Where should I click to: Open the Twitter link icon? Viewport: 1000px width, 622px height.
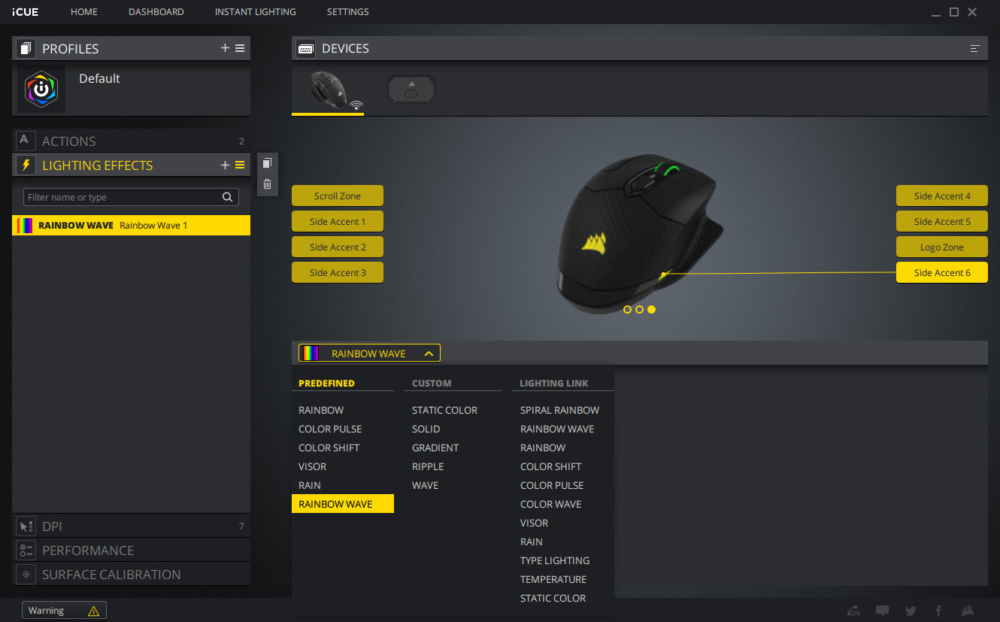pyautogui.click(x=911, y=611)
